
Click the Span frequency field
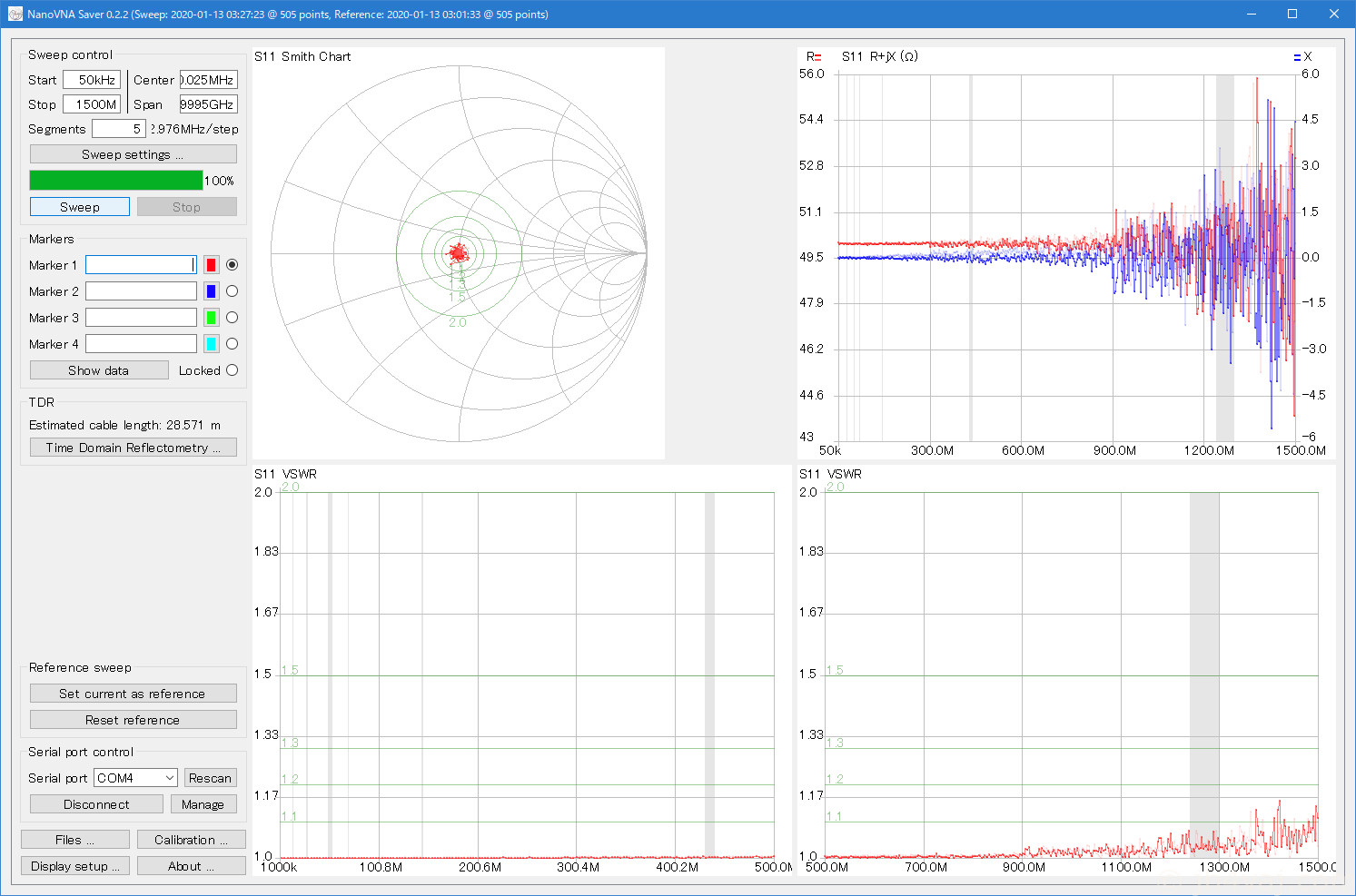[x=209, y=104]
